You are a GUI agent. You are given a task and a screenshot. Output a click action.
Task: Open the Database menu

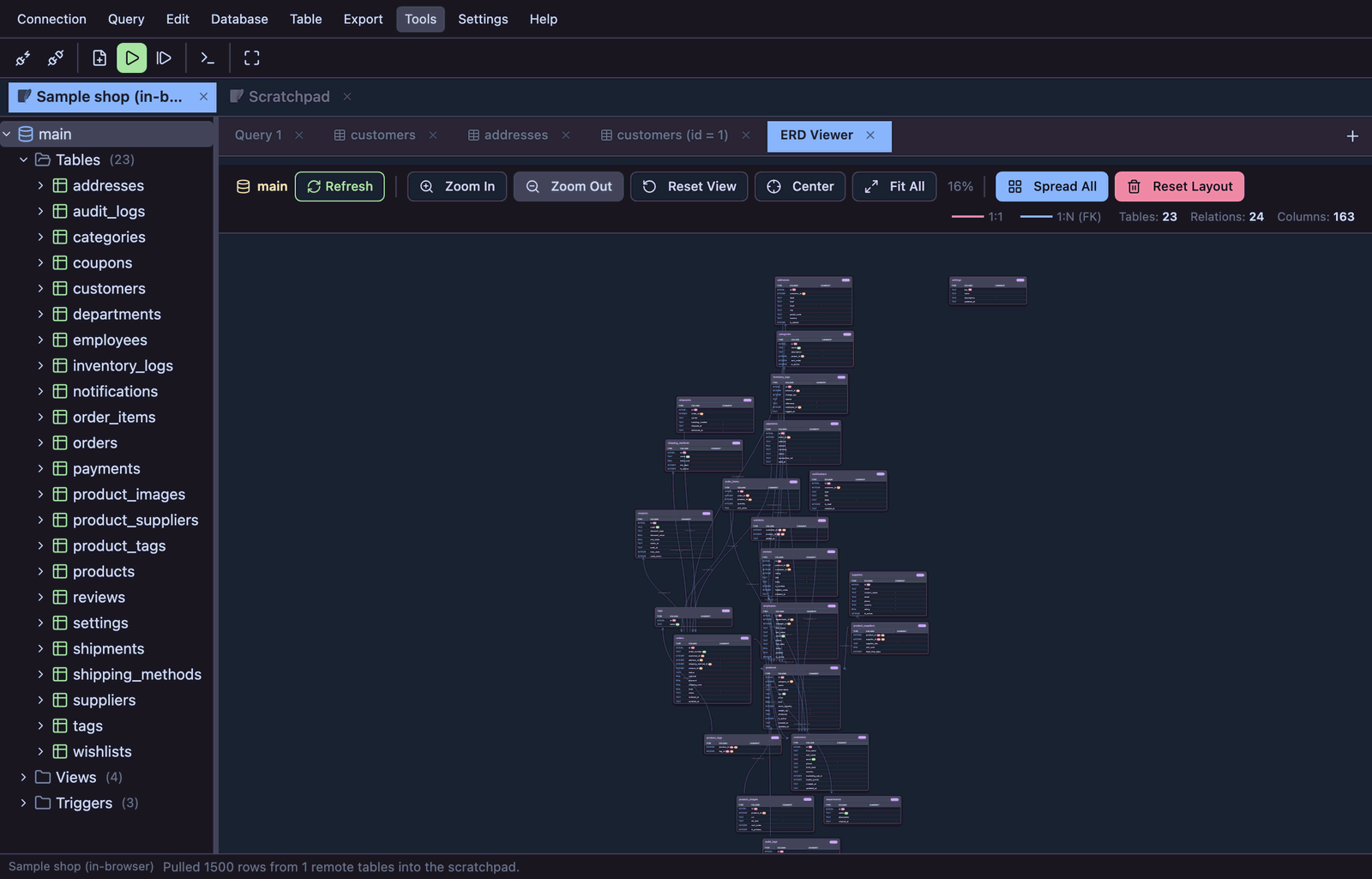pos(239,19)
